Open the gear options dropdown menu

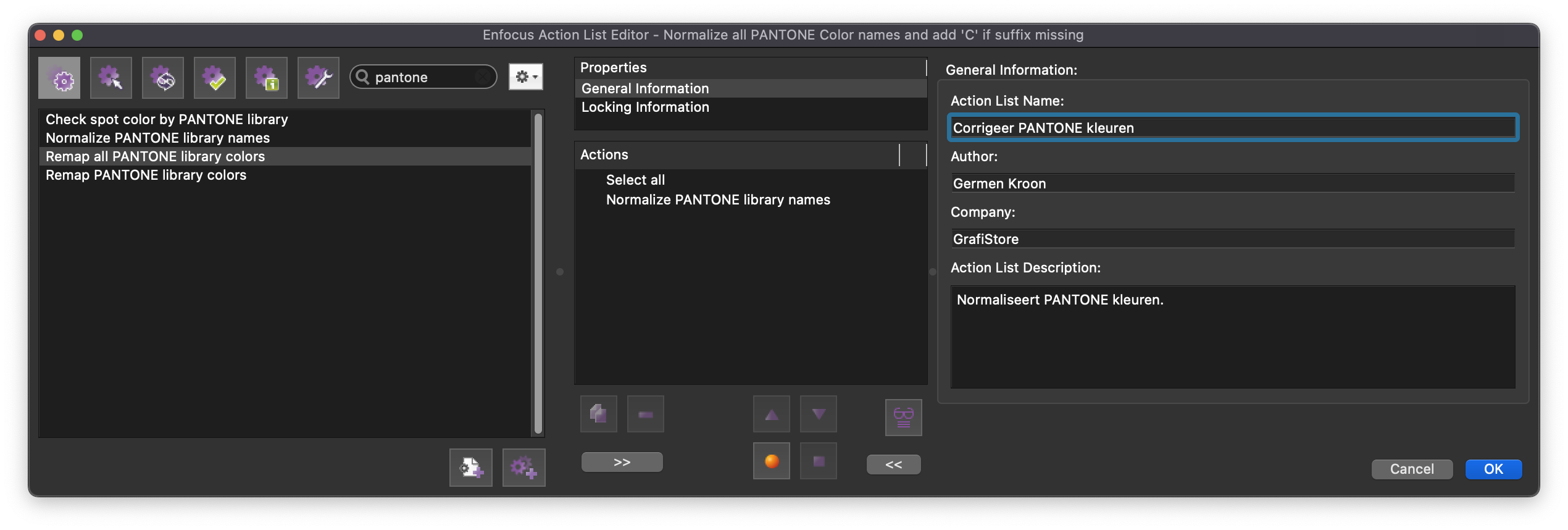pyautogui.click(x=526, y=77)
